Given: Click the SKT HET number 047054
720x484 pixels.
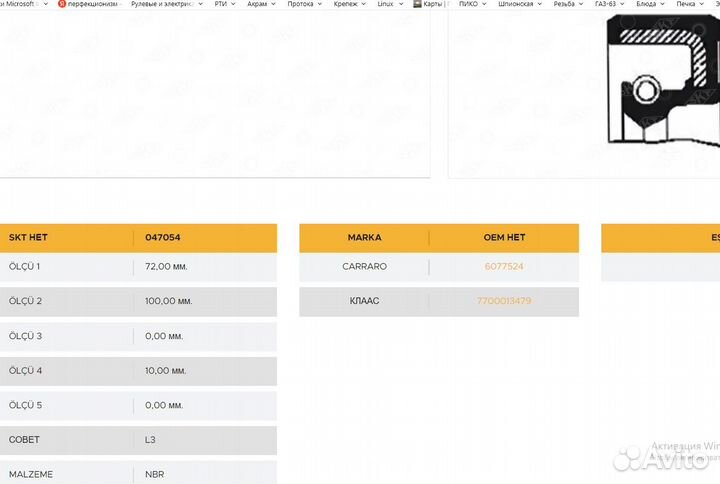Looking at the screenshot, I should [162, 238].
